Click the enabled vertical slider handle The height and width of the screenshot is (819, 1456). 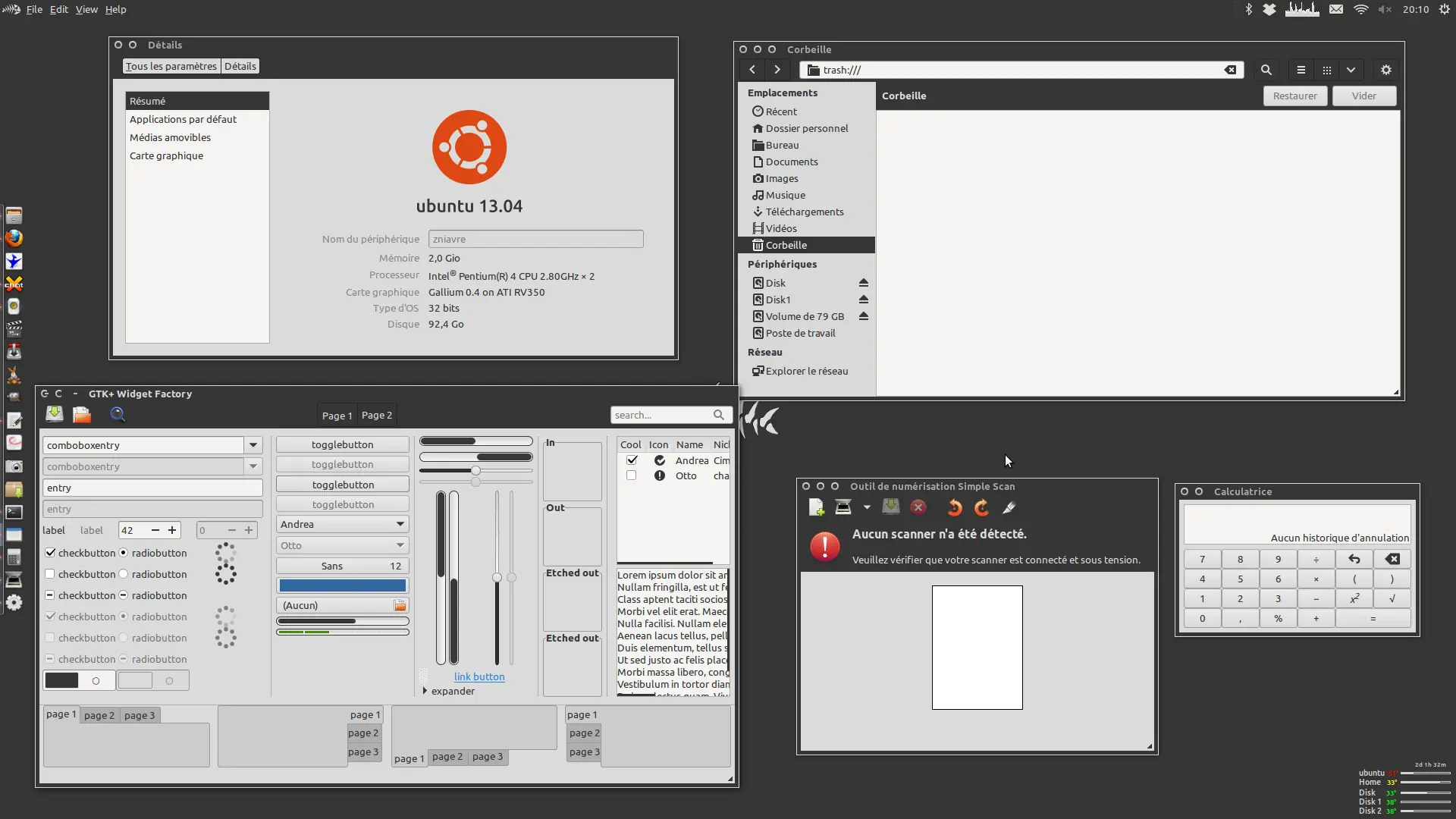point(497,577)
